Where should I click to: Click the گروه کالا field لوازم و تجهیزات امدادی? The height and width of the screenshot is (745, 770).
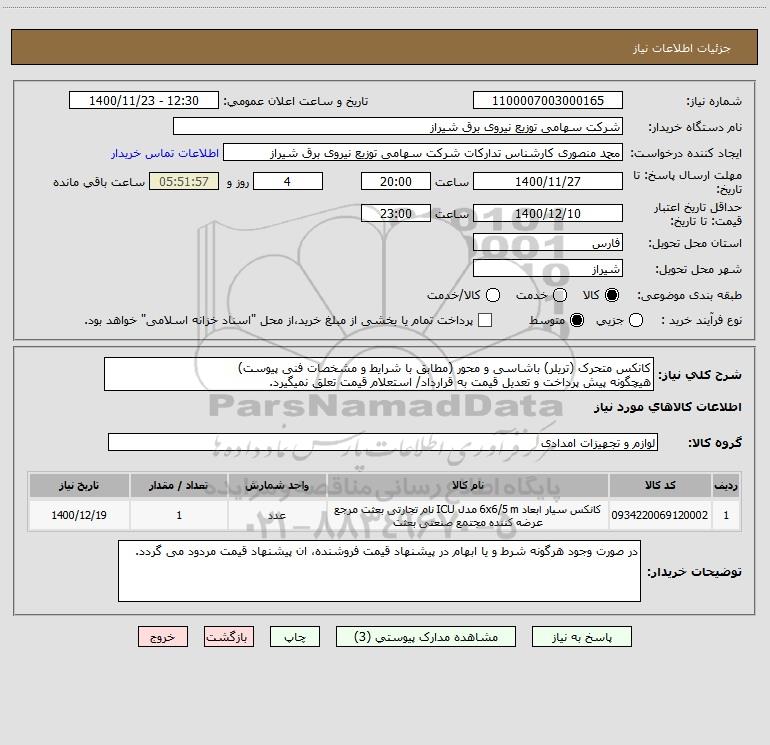pos(383,442)
